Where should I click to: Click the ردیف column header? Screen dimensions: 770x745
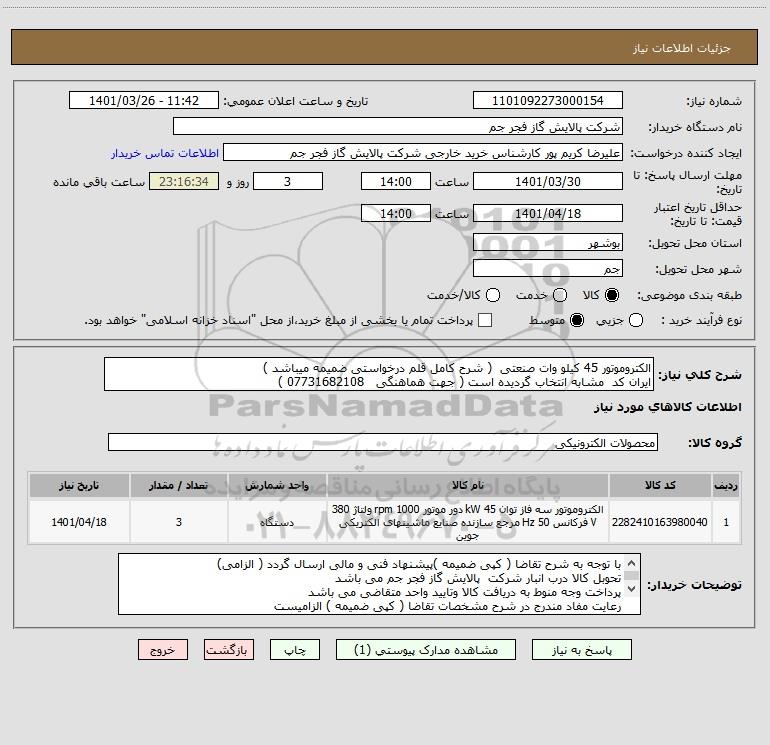coord(726,486)
